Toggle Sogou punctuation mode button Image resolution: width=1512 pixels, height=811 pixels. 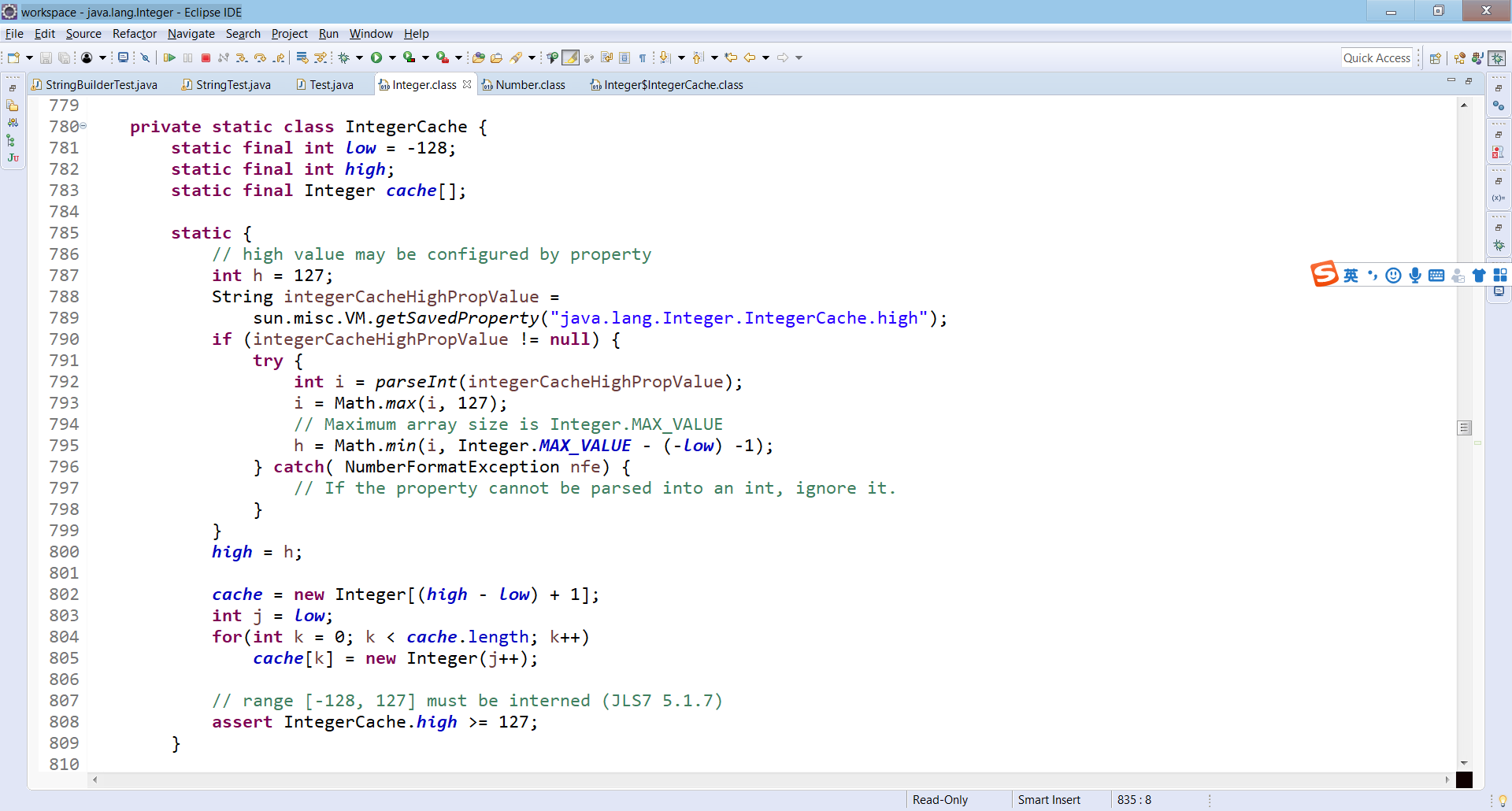pos(1373,275)
